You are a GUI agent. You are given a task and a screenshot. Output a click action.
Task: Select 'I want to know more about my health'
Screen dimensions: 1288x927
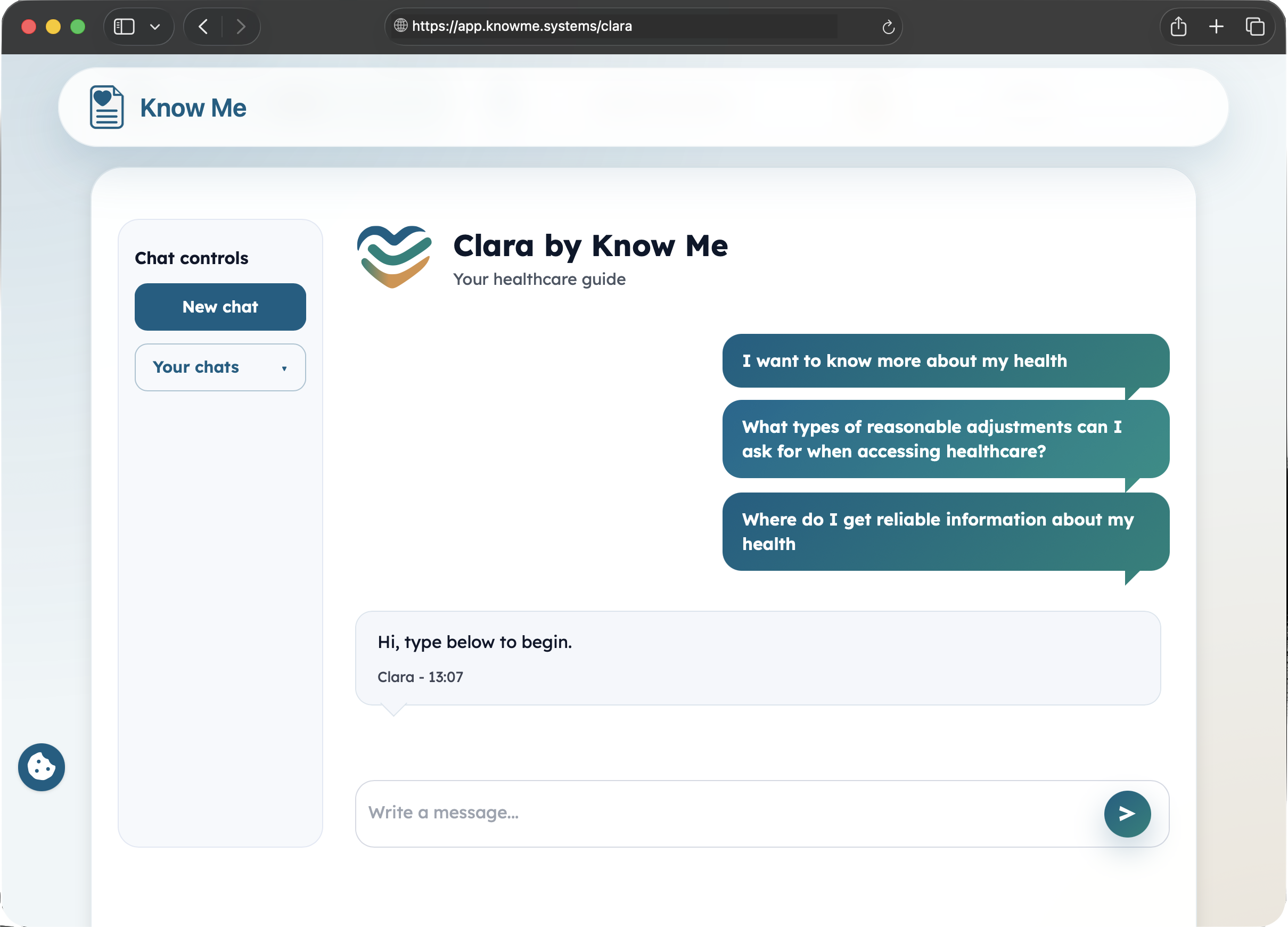point(945,360)
